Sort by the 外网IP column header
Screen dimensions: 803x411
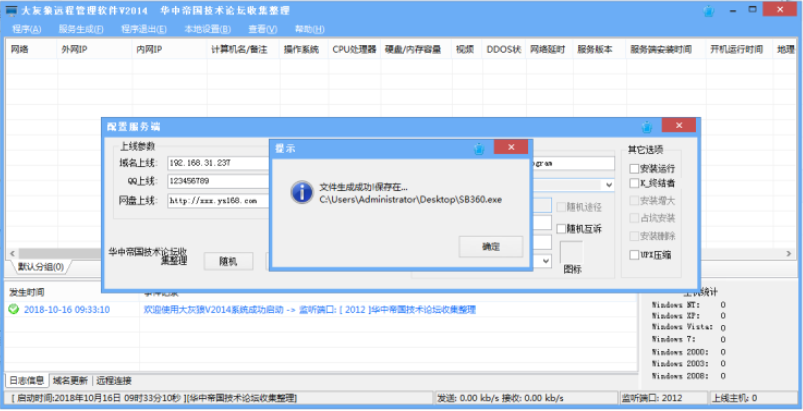[95, 49]
